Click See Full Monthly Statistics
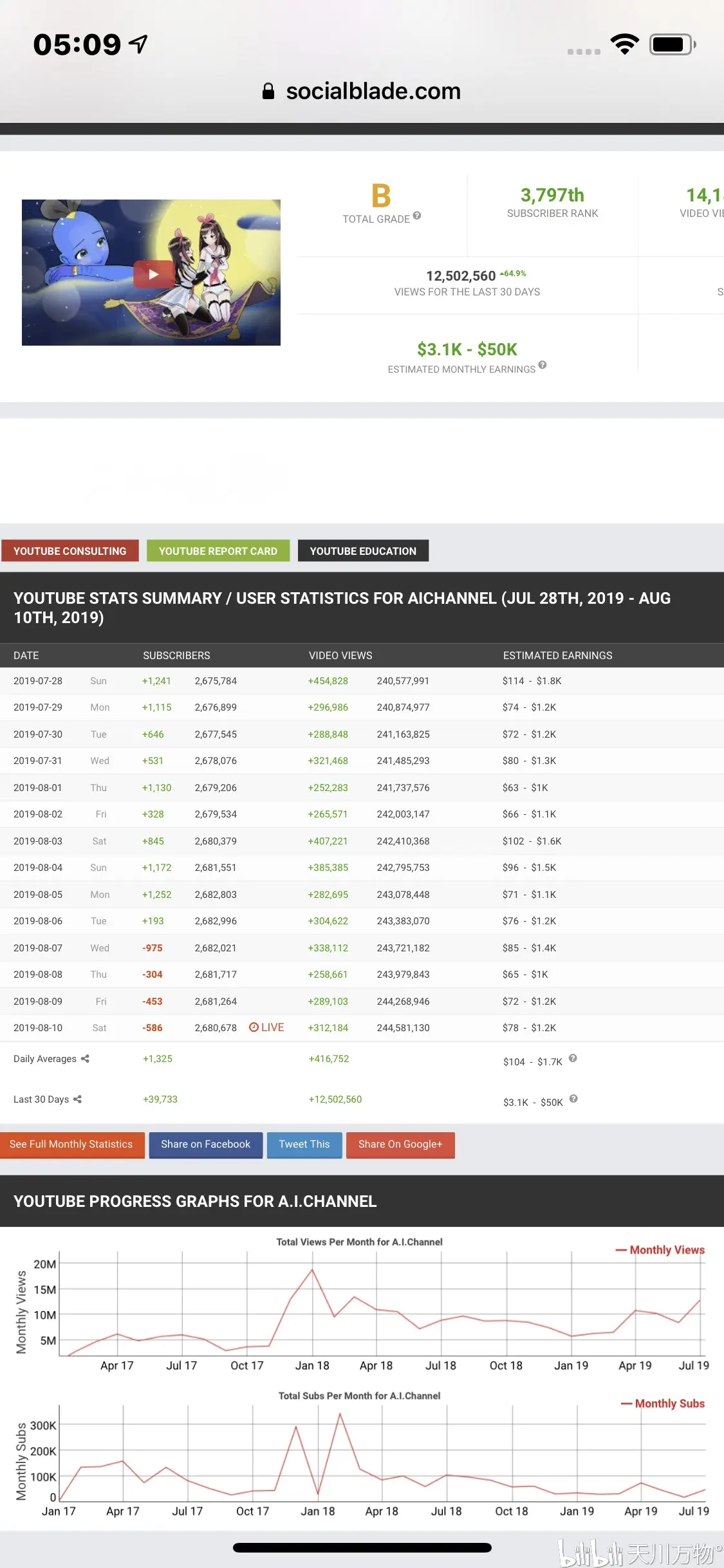Viewport: 724px width, 1568px height. [71, 1144]
